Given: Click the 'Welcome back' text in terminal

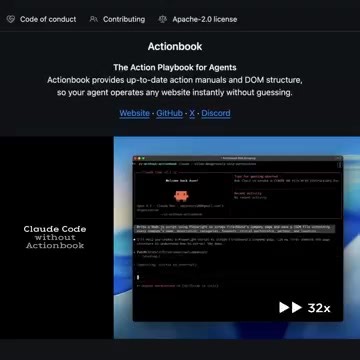Looking at the screenshot, I should (x=182, y=180).
